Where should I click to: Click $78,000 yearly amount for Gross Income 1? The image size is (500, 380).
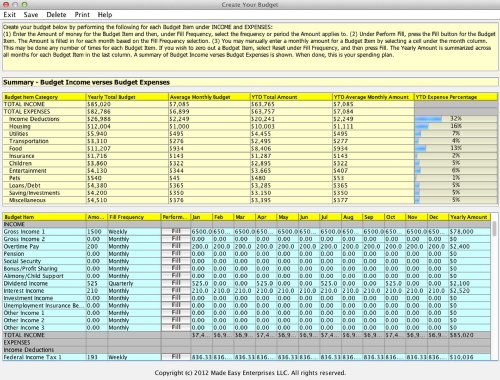(469, 232)
